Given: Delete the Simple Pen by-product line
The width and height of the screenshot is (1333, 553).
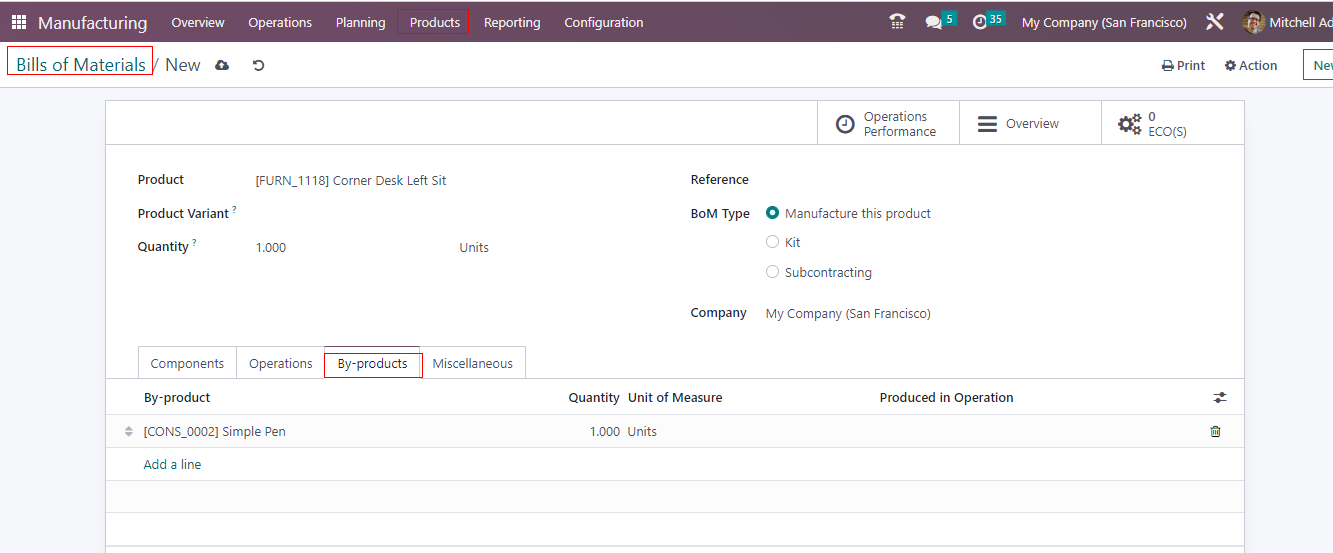Looking at the screenshot, I should click(1215, 432).
